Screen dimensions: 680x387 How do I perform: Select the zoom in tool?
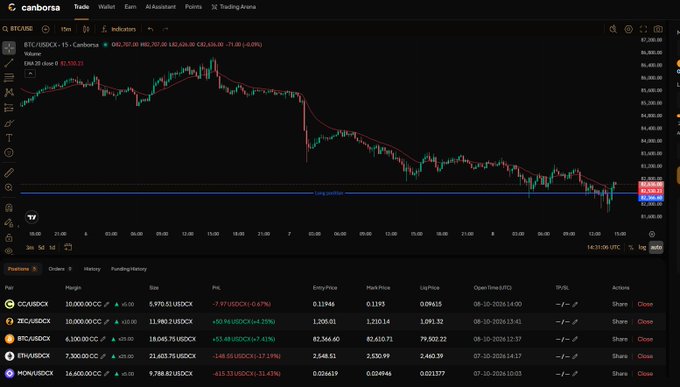click(9, 187)
